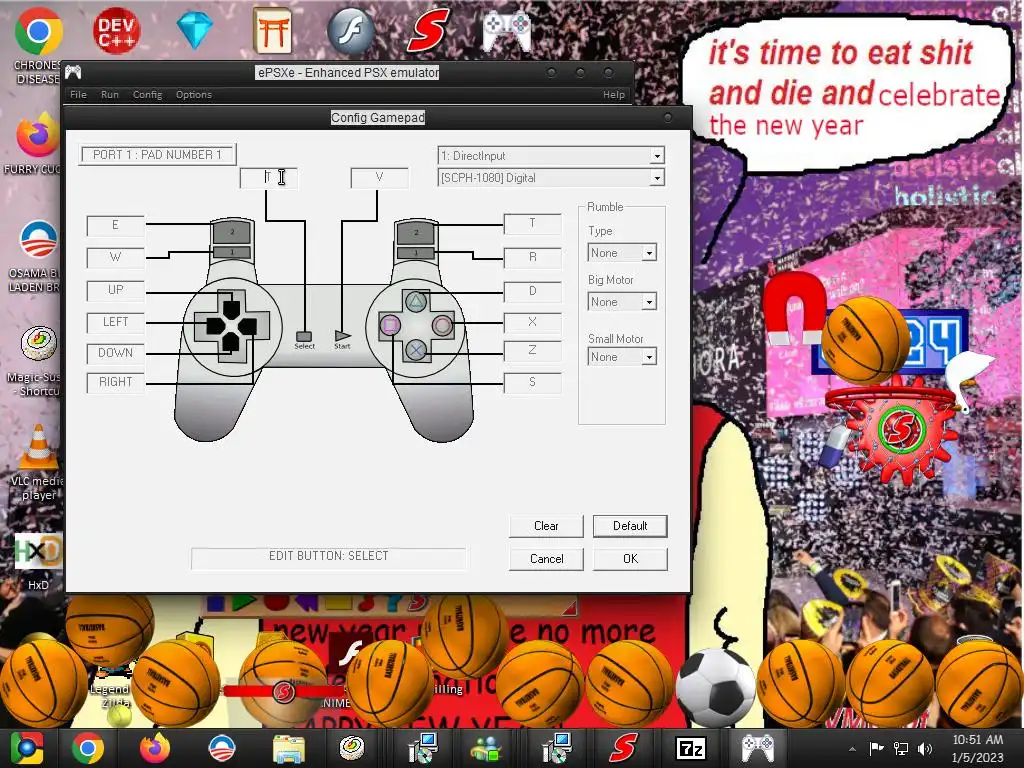Click the action center flag tray icon
Screen dimensions: 1024x768
876,748
